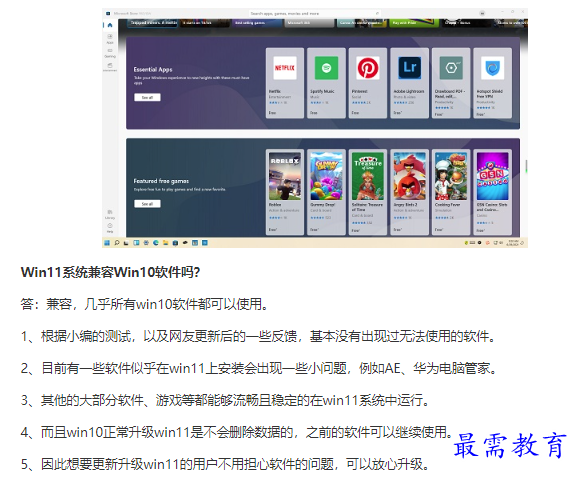Click the Pinterest app tile
Screen dimensions: 575x477
coord(367,83)
